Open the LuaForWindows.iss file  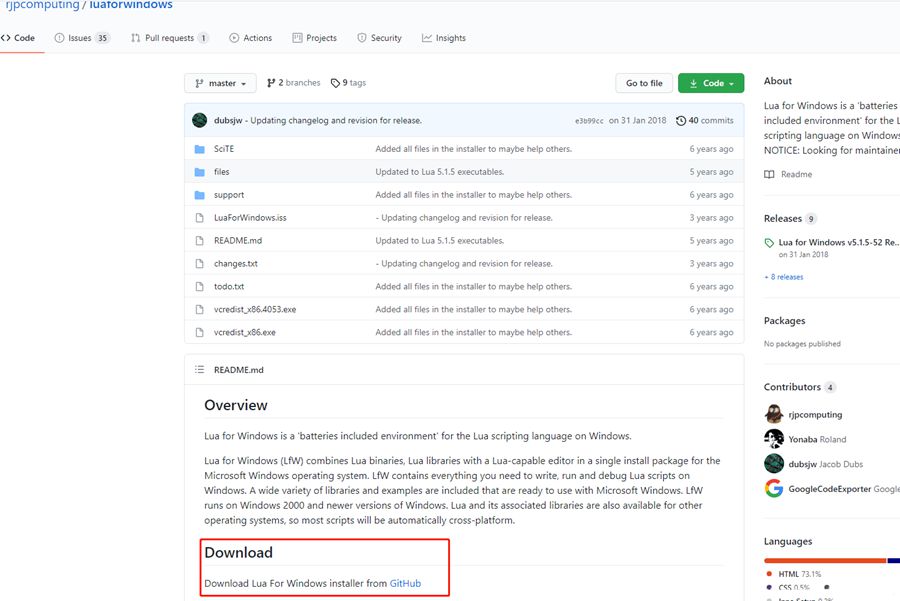250,218
